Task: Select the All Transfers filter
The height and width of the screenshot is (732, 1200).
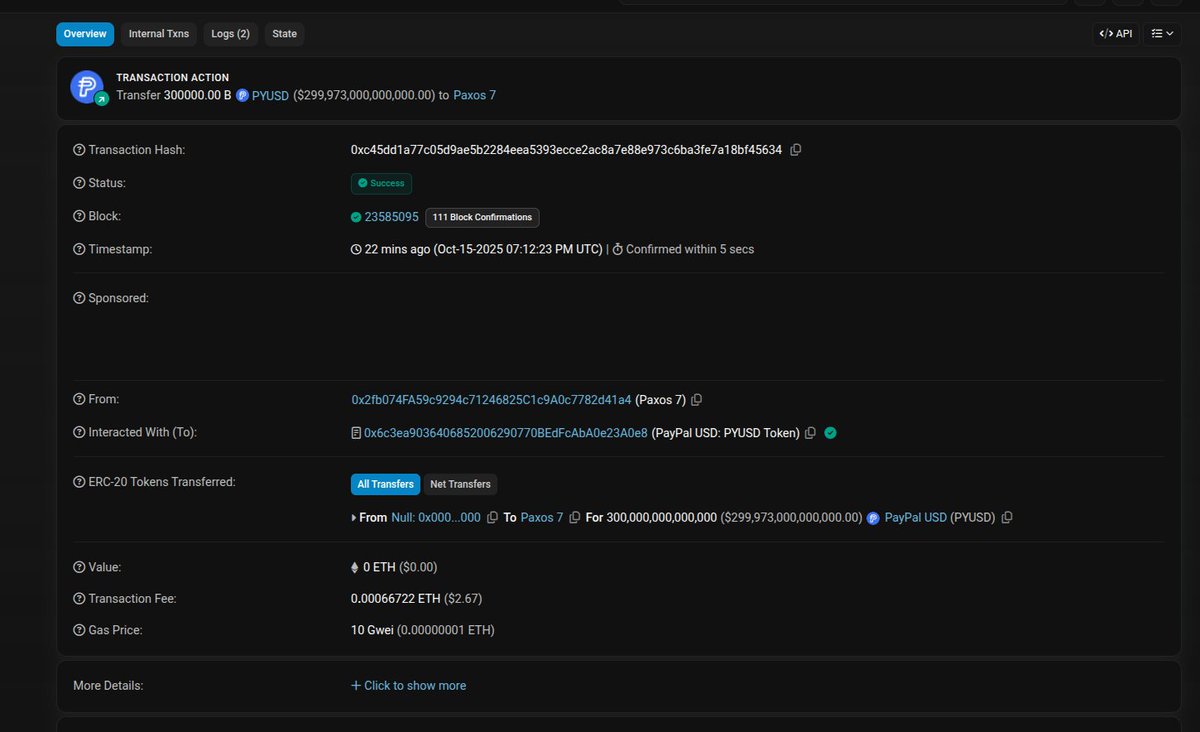Action: pyautogui.click(x=385, y=484)
